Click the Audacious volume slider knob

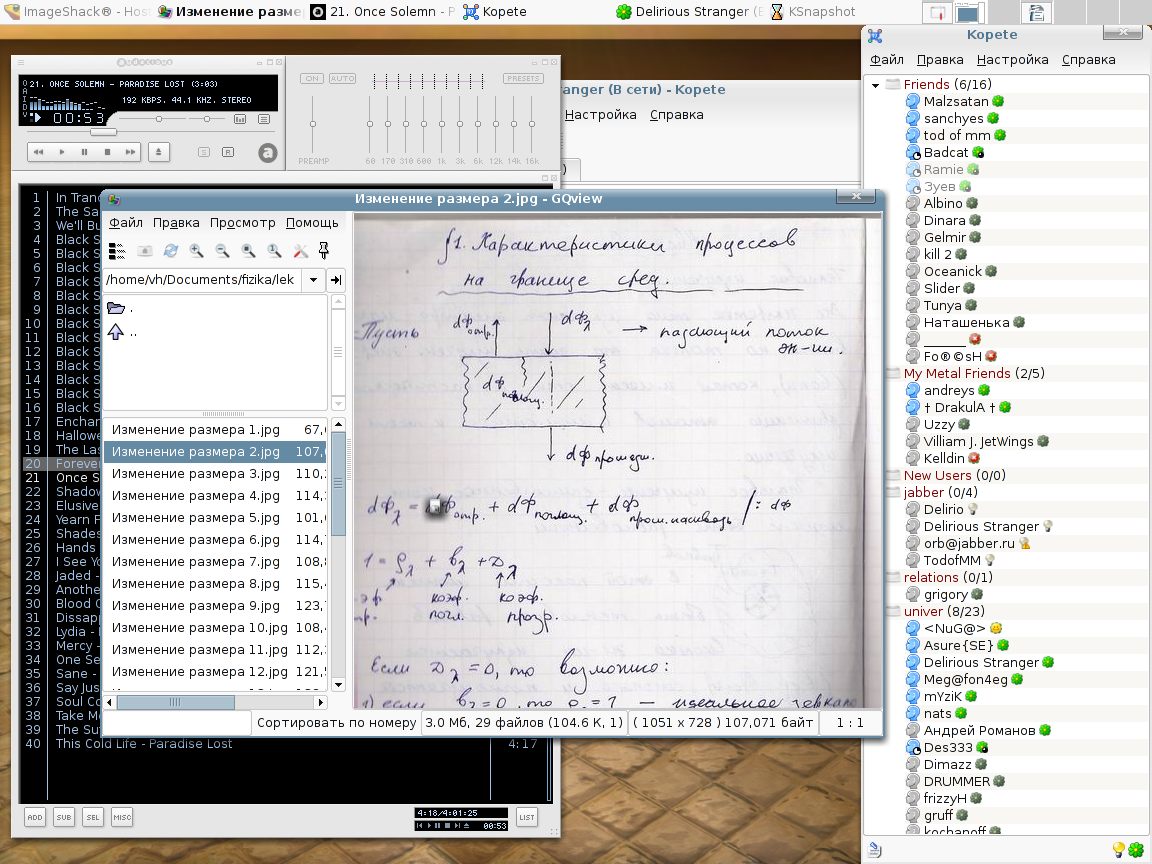click(x=159, y=119)
